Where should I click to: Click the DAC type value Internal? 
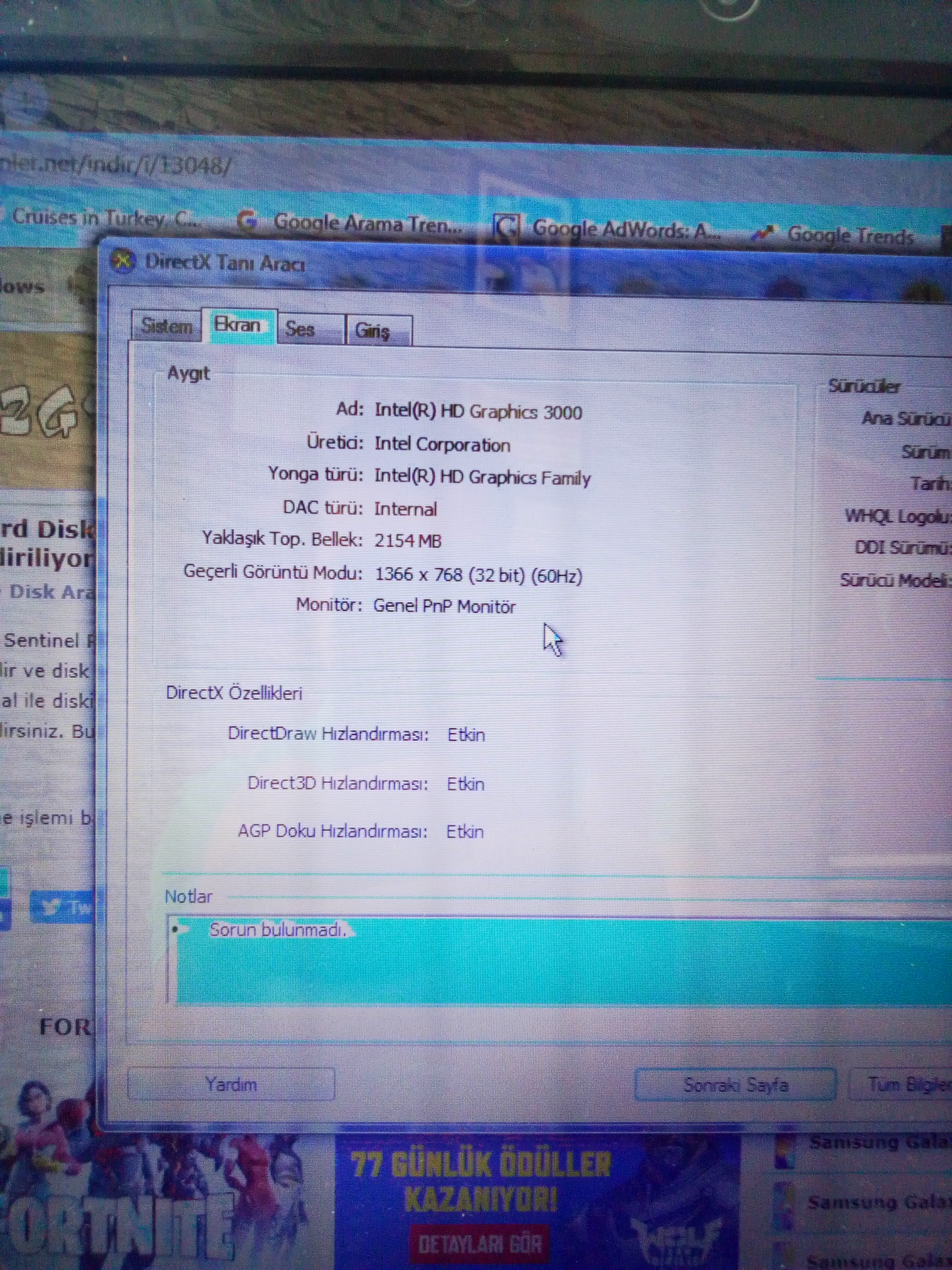coord(405,509)
